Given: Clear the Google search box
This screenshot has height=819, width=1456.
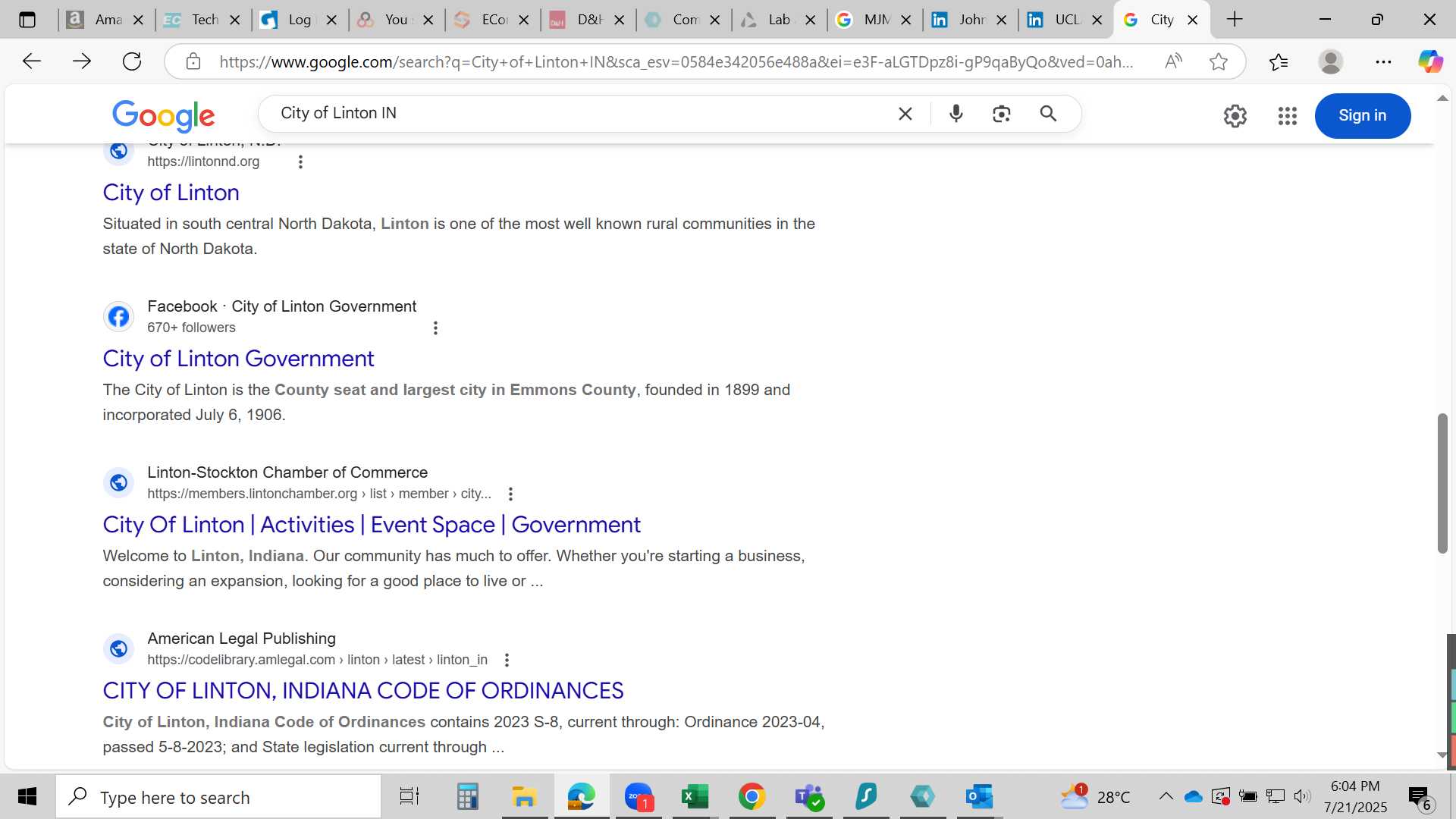Looking at the screenshot, I should point(905,114).
